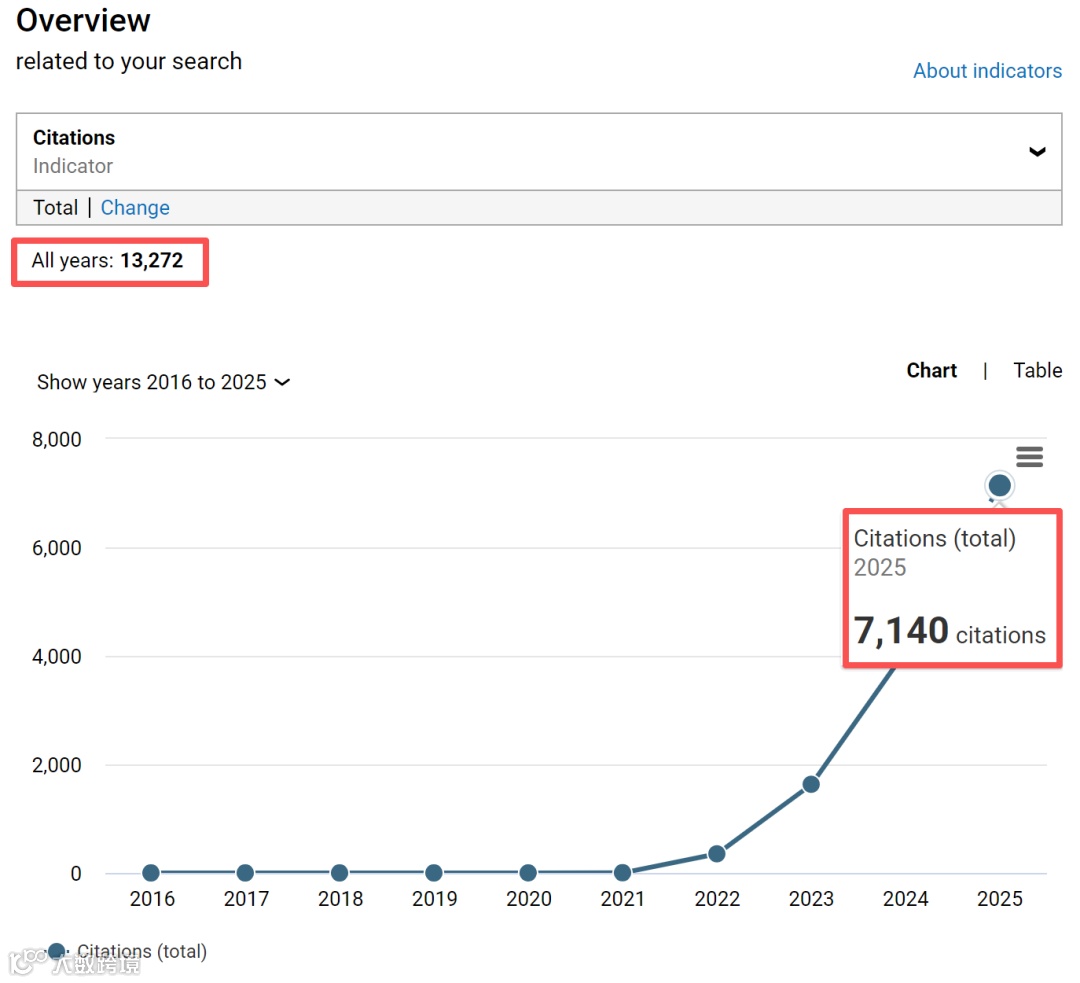This screenshot has width=1080, height=983.
Task: Click the 2025 x-axis year label
Action: coord(999,898)
